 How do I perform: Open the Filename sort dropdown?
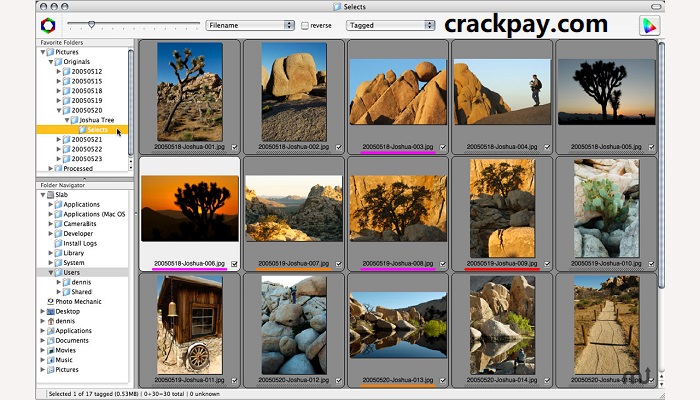(250, 25)
